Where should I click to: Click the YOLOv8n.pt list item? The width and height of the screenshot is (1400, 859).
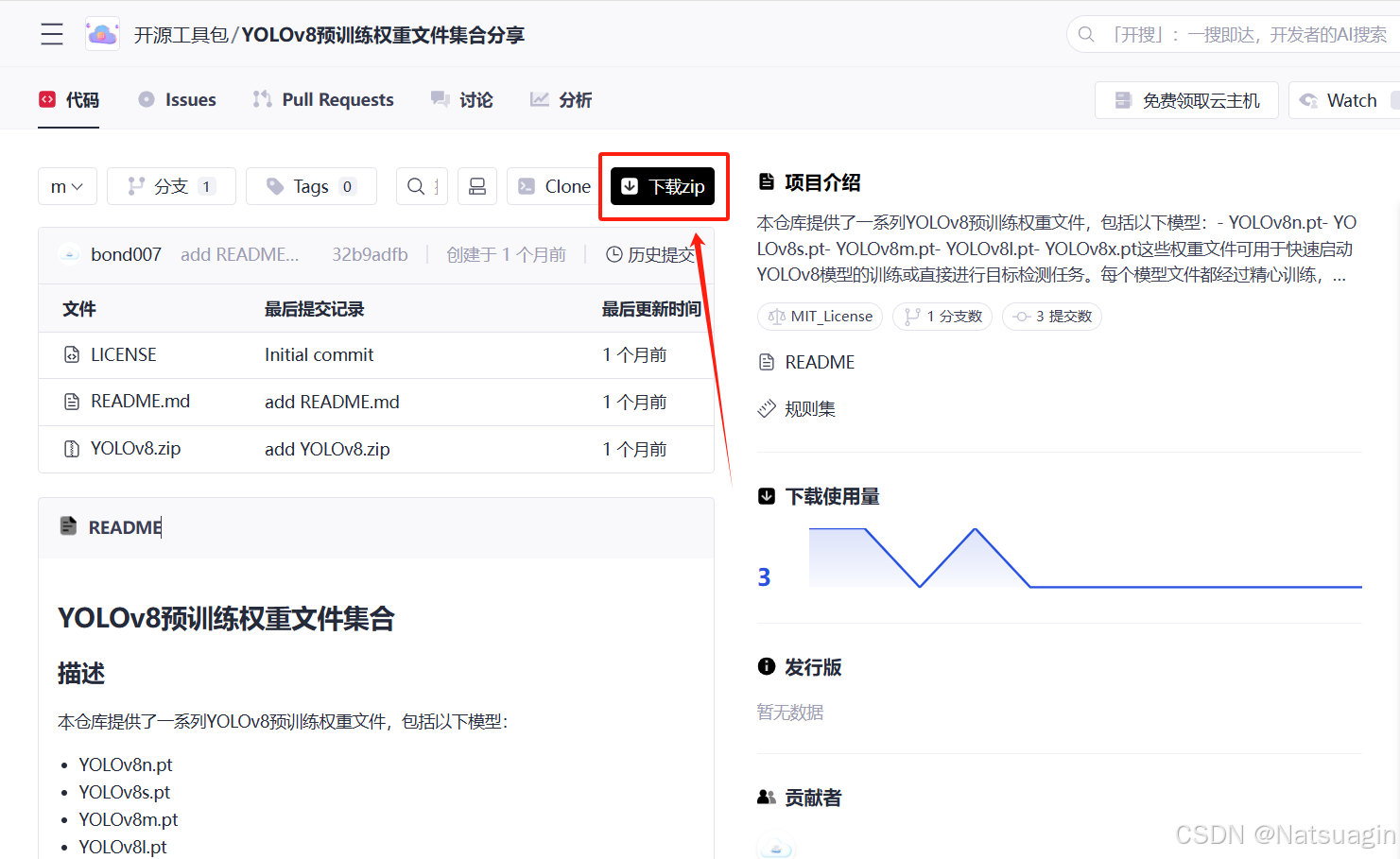point(126,765)
